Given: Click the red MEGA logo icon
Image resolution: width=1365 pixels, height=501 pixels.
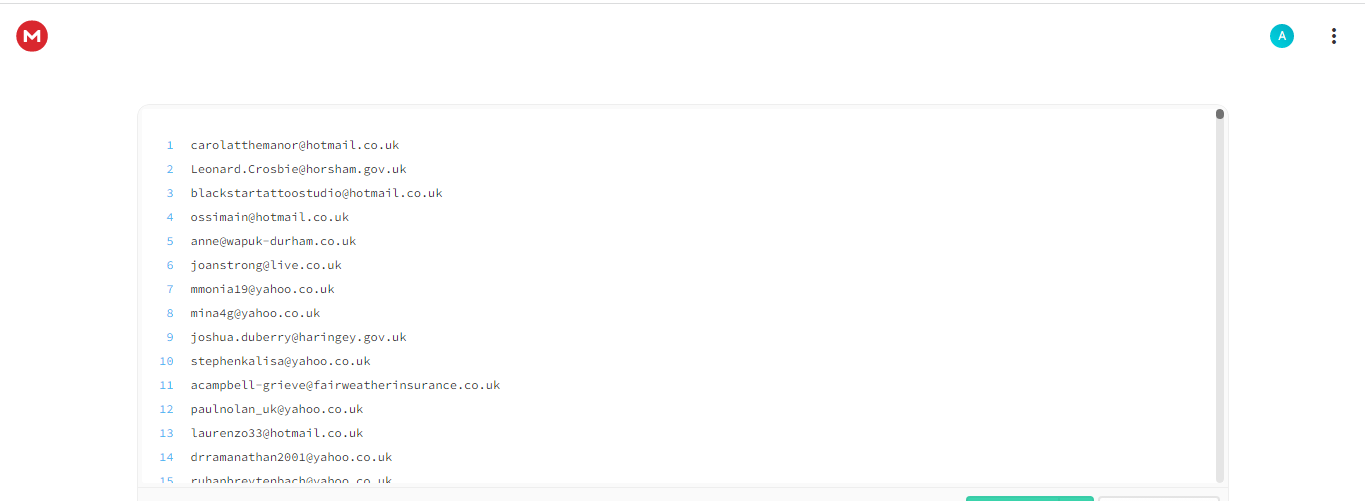Looking at the screenshot, I should pyautogui.click(x=32, y=36).
